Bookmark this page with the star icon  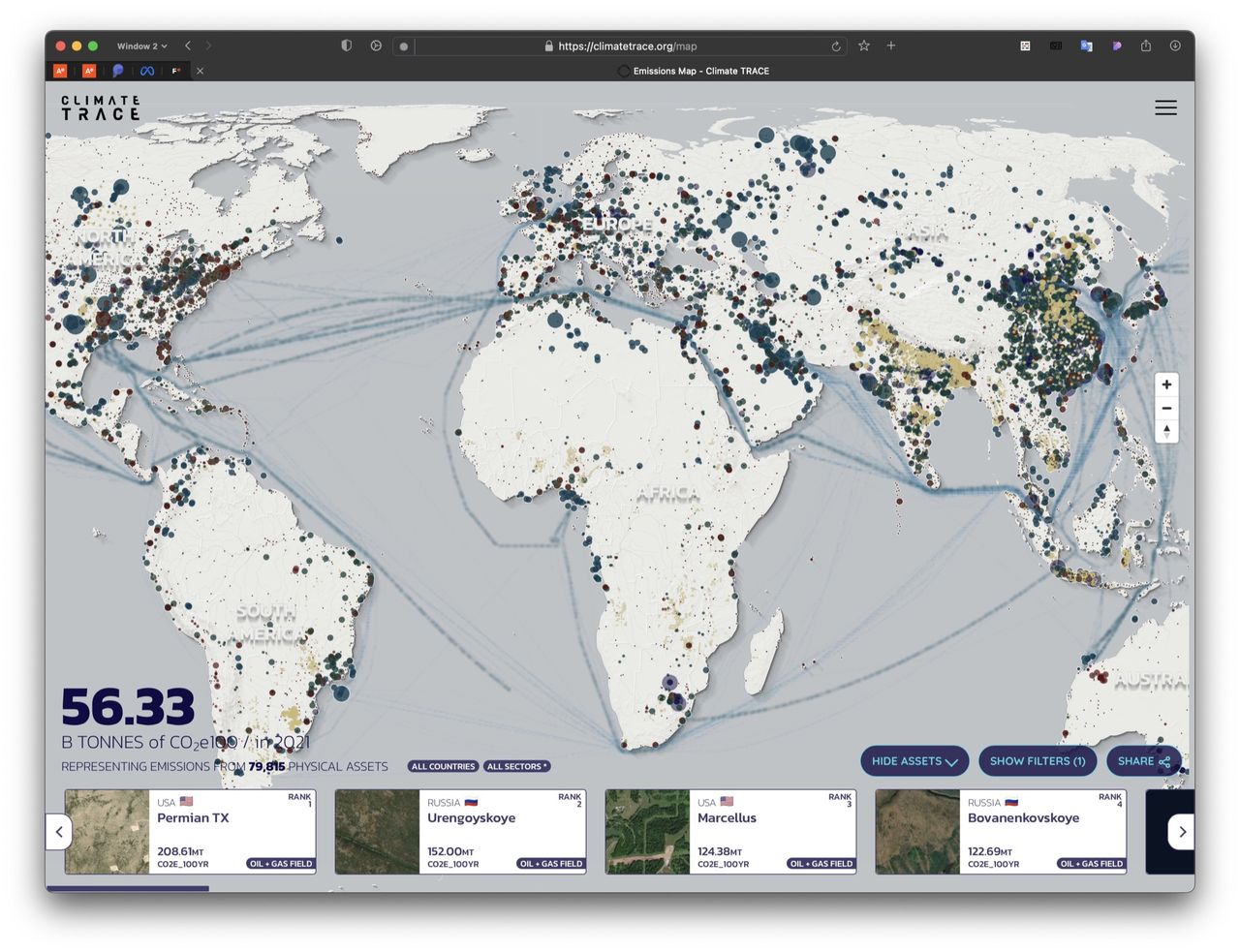pyautogui.click(x=864, y=46)
